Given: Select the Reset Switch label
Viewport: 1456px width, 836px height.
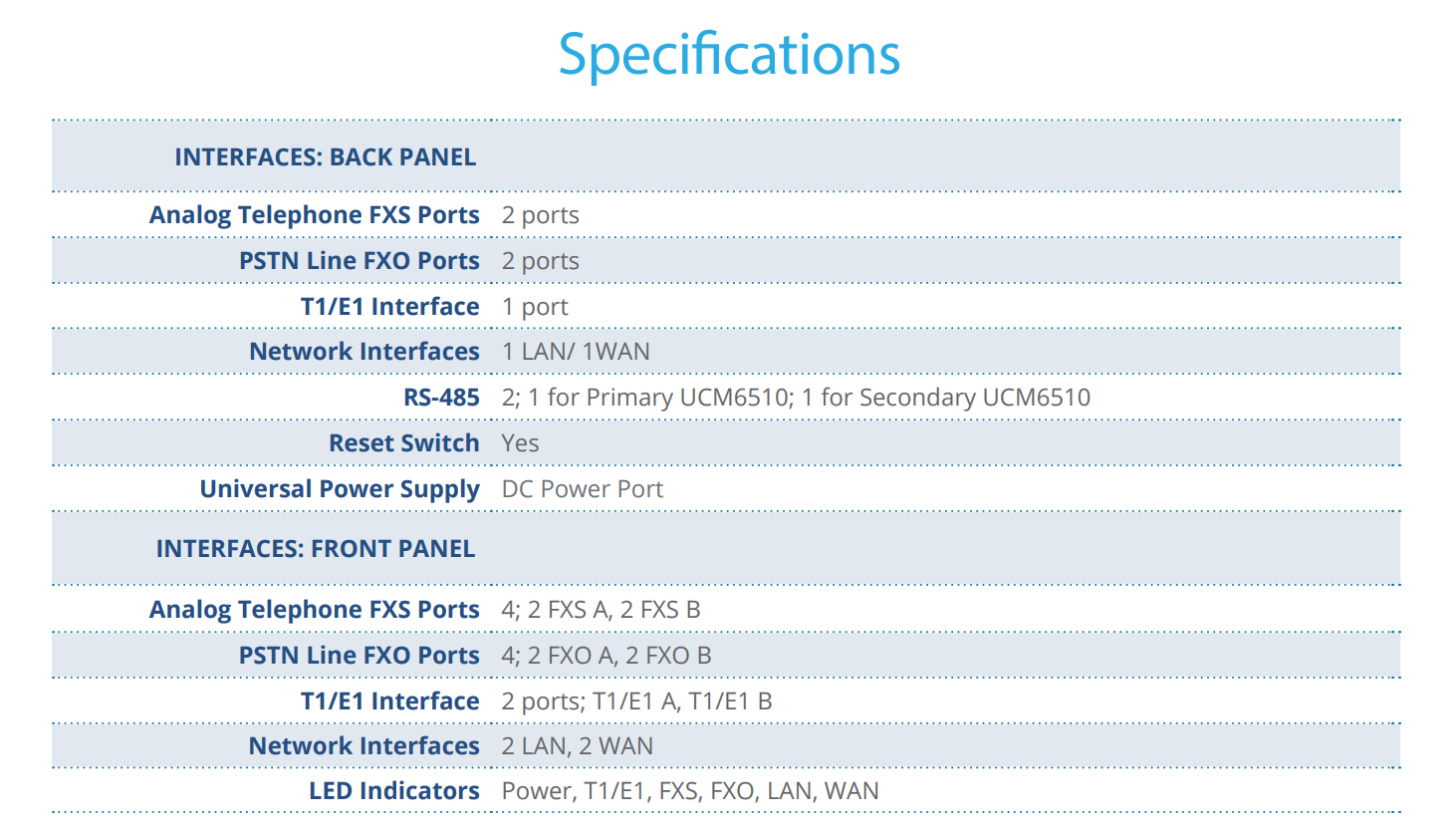Looking at the screenshot, I should tap(404, 443).
